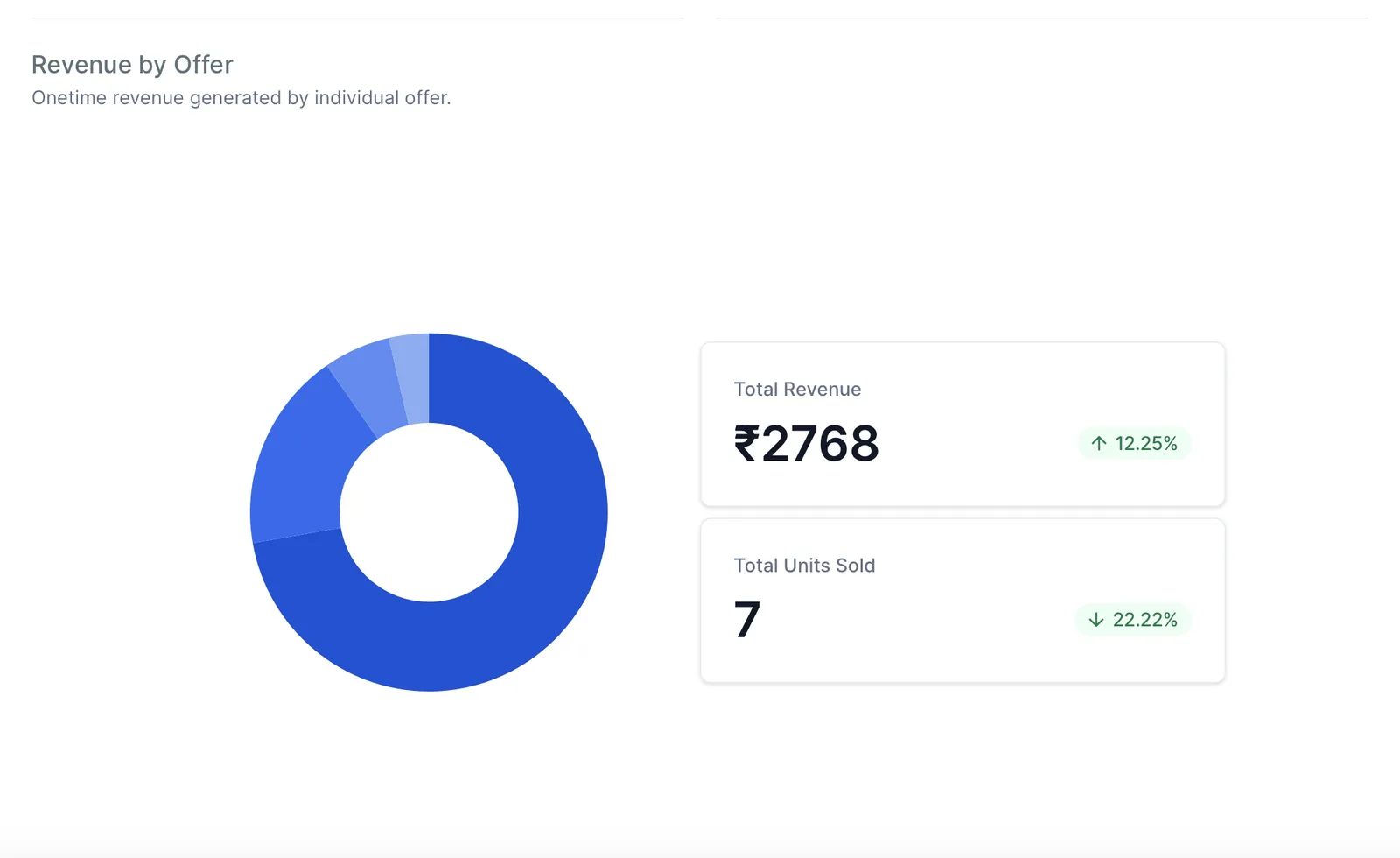Click the rupee symbol before 2768
1400x858 pixels.
pos(745,443)
